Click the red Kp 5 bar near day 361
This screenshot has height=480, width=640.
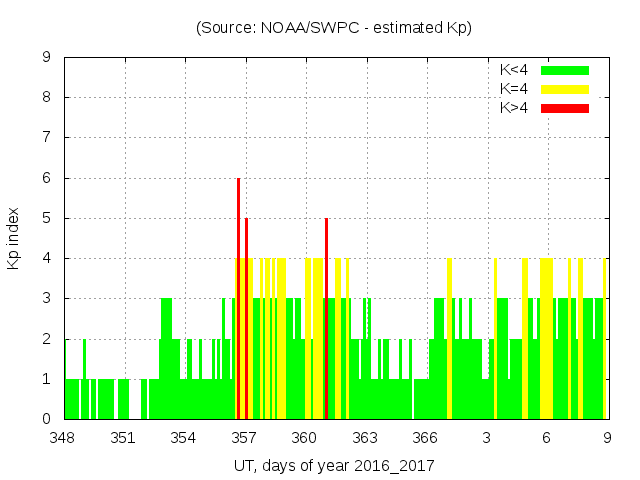pos(326,320)
